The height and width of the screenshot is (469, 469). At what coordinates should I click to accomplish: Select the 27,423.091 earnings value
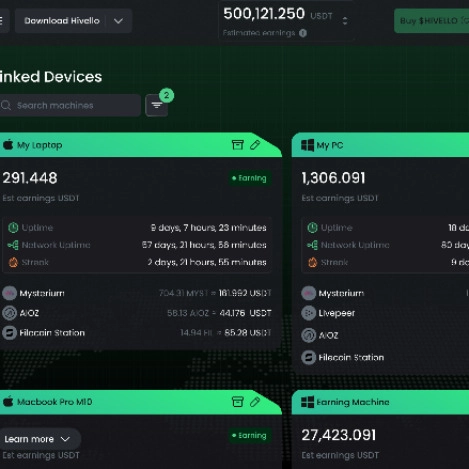click(339, 435)
